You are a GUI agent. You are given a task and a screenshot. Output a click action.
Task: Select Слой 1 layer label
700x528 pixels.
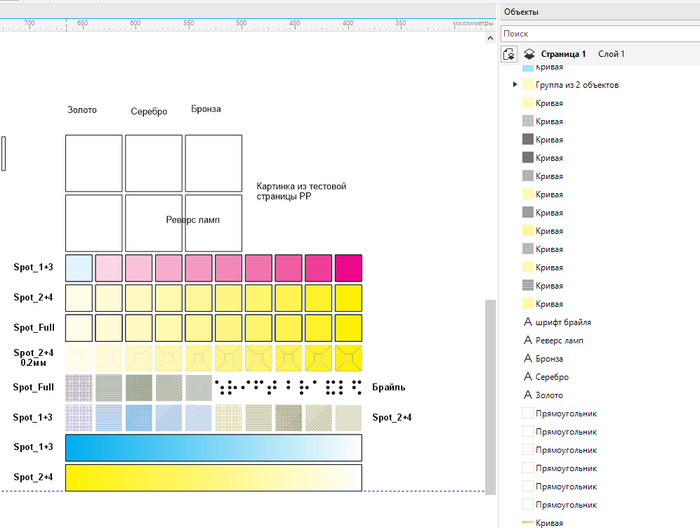[611, 54]
